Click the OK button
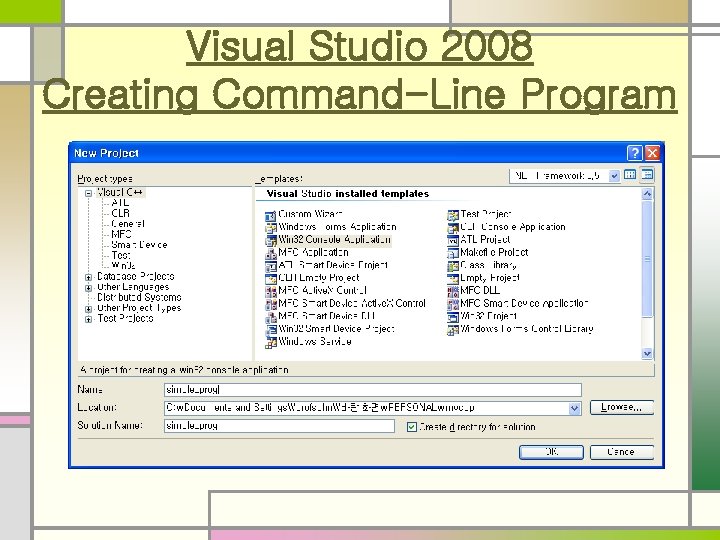 551,452
